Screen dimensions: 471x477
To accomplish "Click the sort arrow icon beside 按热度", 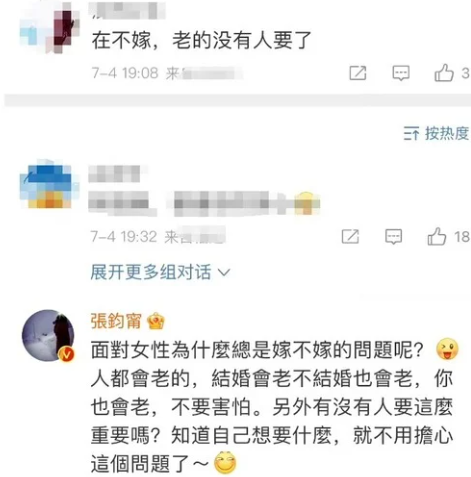I will (x=411, y=133).
